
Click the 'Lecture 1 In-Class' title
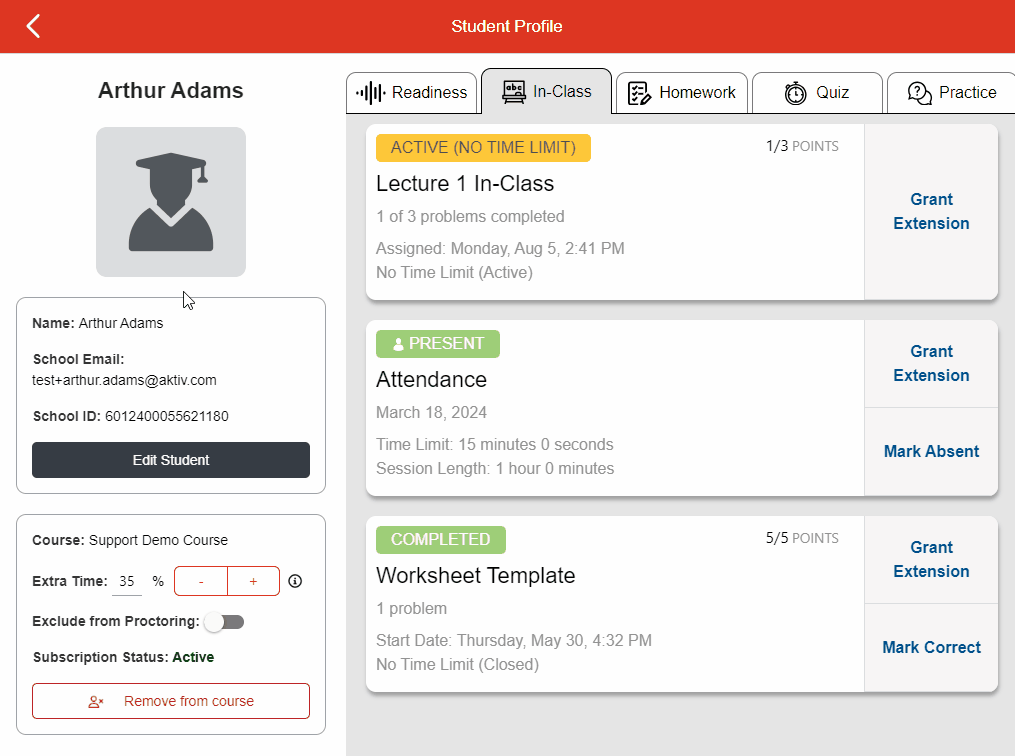pyautogui.click(x=465, y=184)
